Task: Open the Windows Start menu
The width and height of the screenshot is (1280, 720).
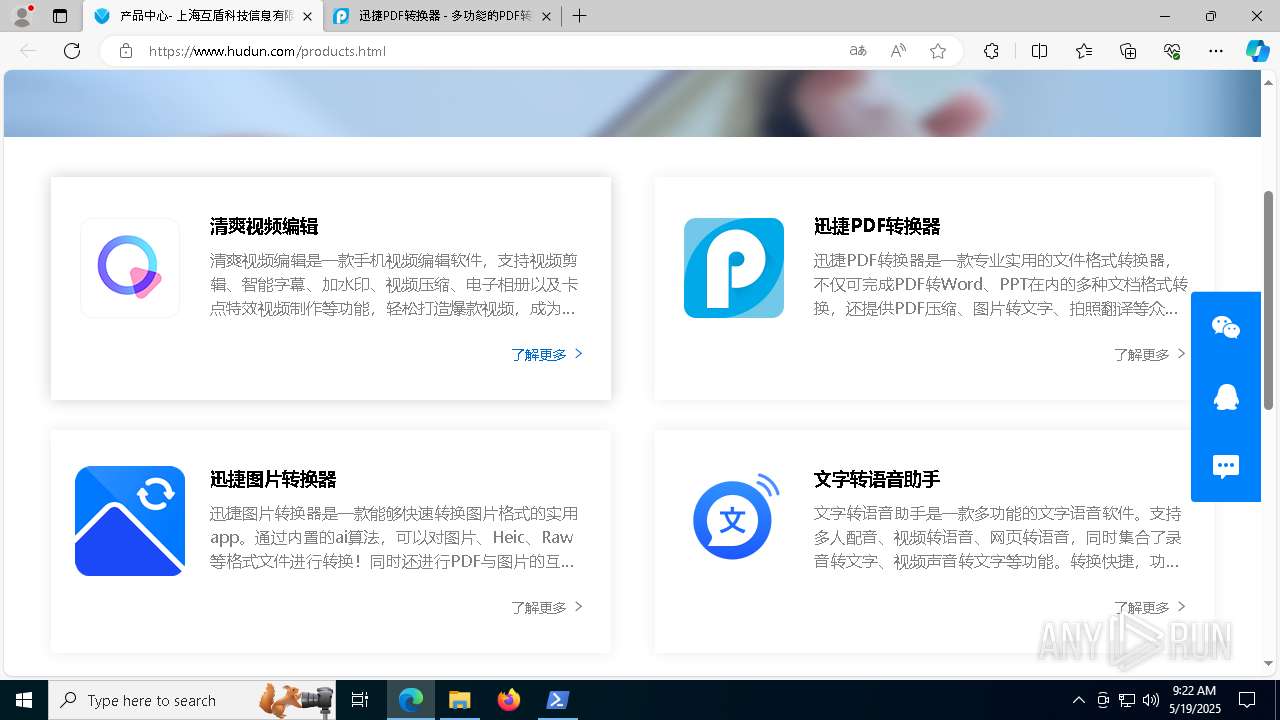Action: (x=24, y=700)
